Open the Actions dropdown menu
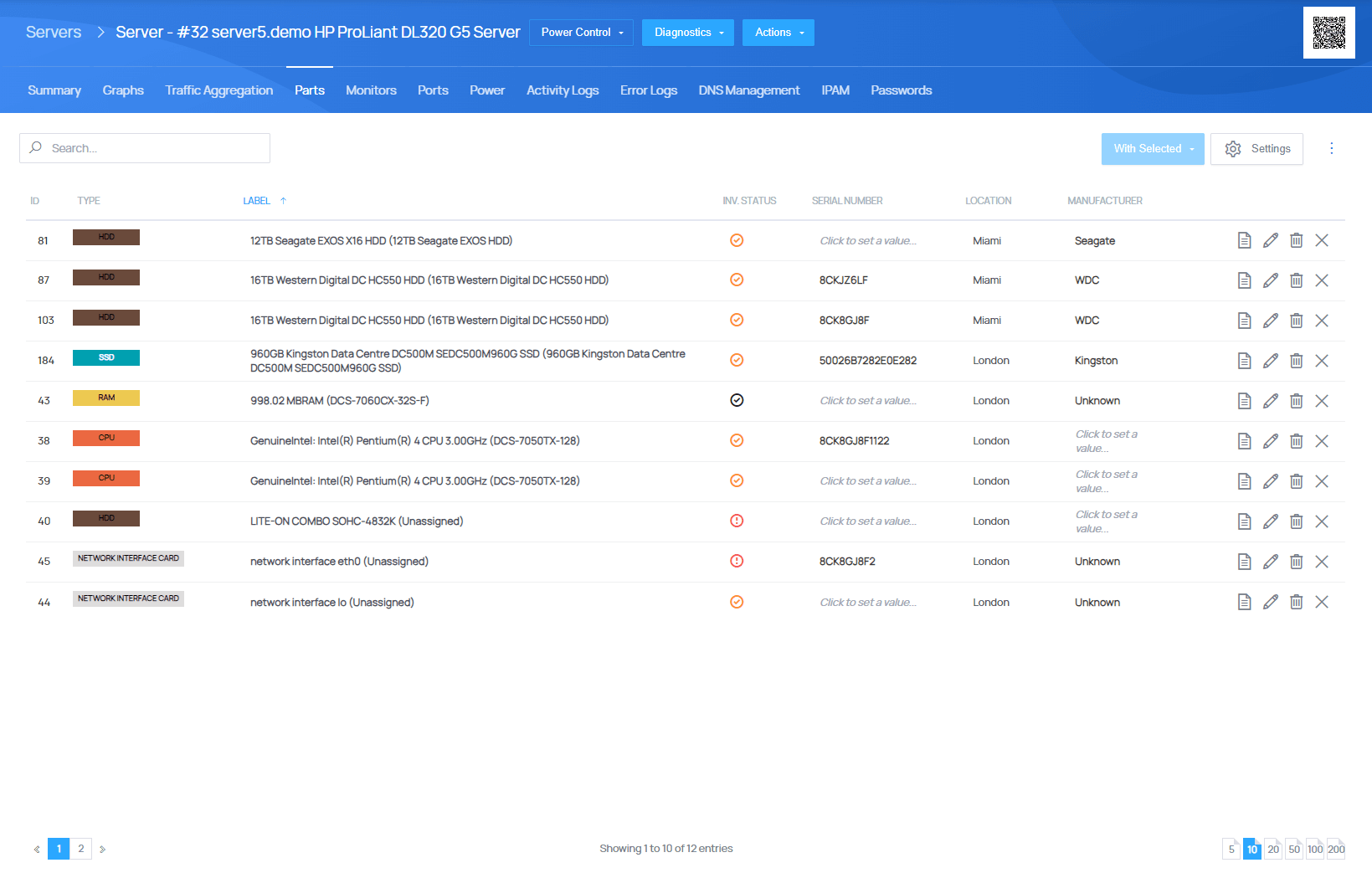Viewport: 1372px width, 873px height. pyautogui.click(x=778, y=33)
